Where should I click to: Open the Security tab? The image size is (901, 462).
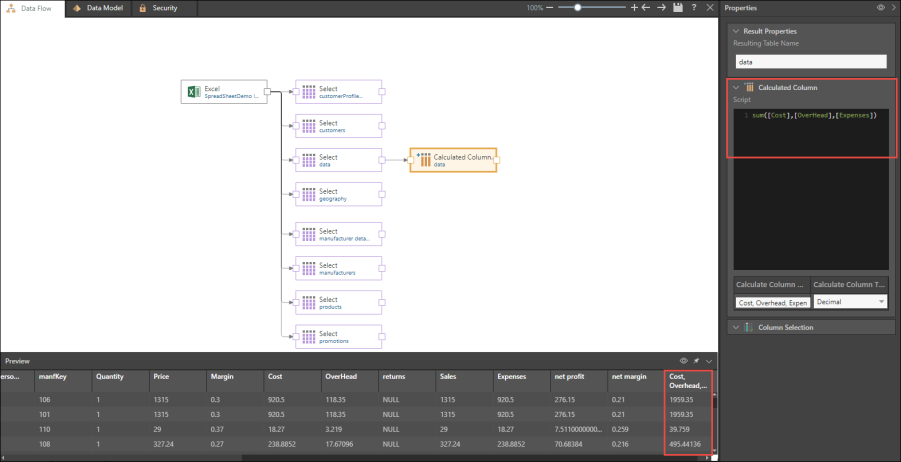[x=158, y=7]
